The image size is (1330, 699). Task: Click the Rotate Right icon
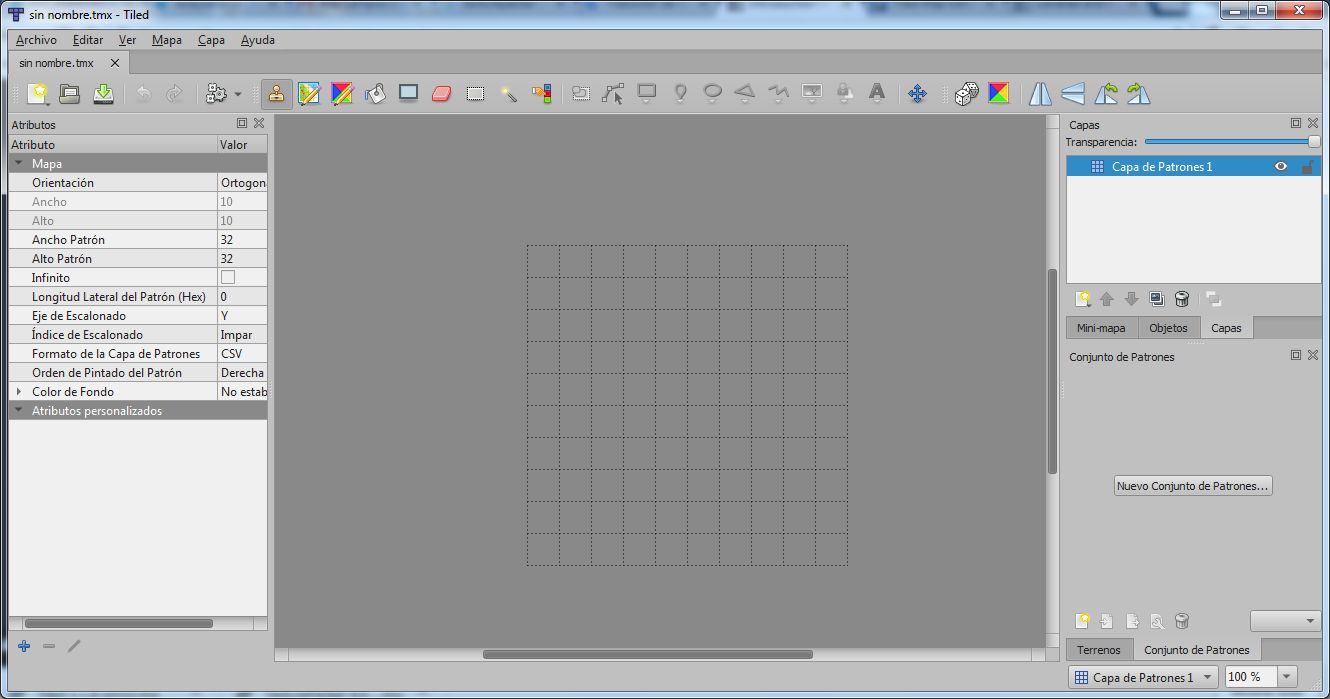[x=1139, y=93]
